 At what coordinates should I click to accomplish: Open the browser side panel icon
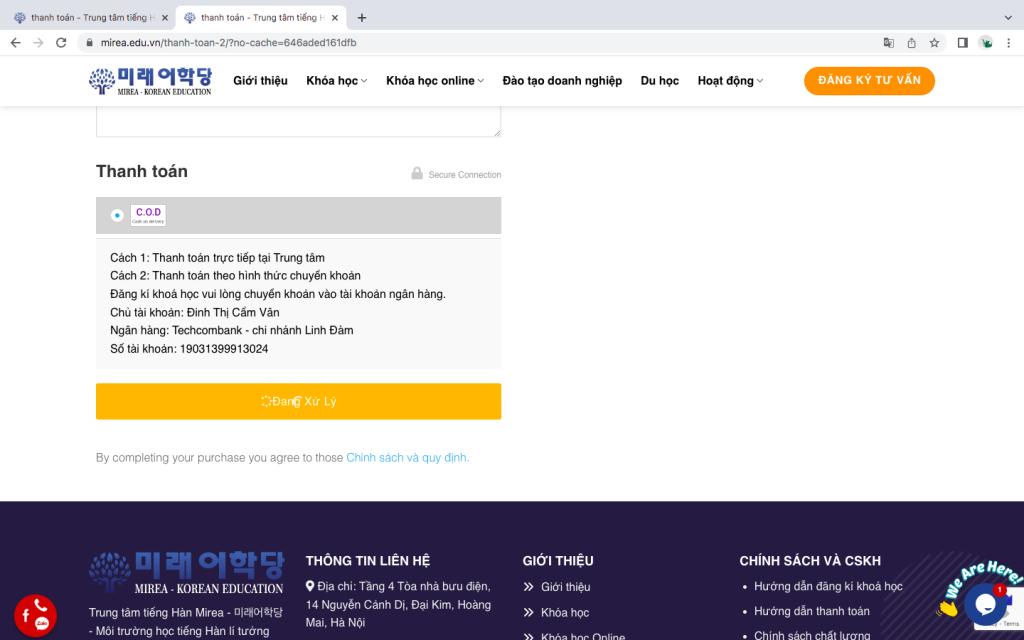(x=962, y=43)
